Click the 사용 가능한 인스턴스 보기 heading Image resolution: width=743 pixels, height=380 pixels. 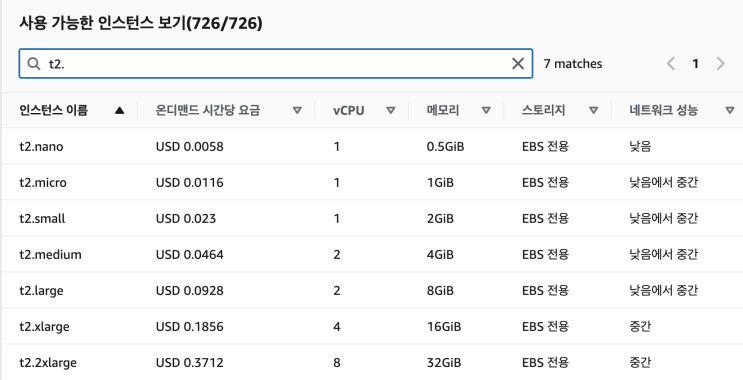coord(141,23)
